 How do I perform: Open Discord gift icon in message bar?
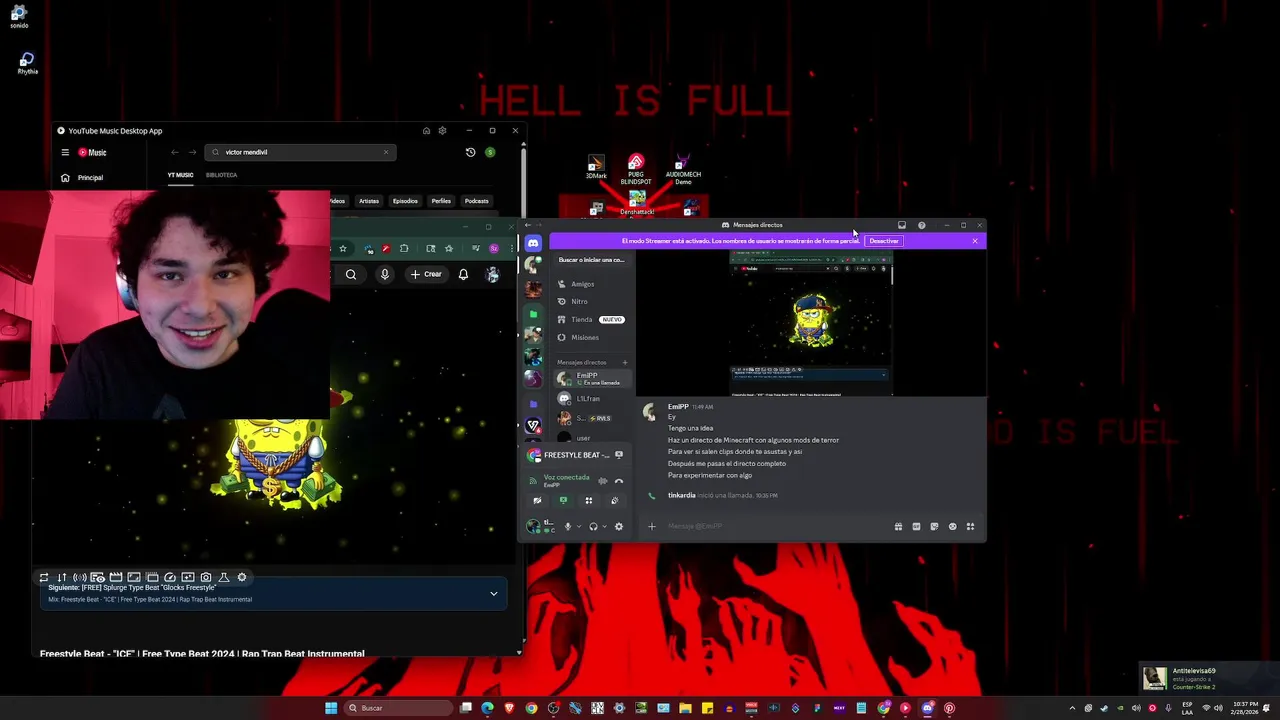898,526
